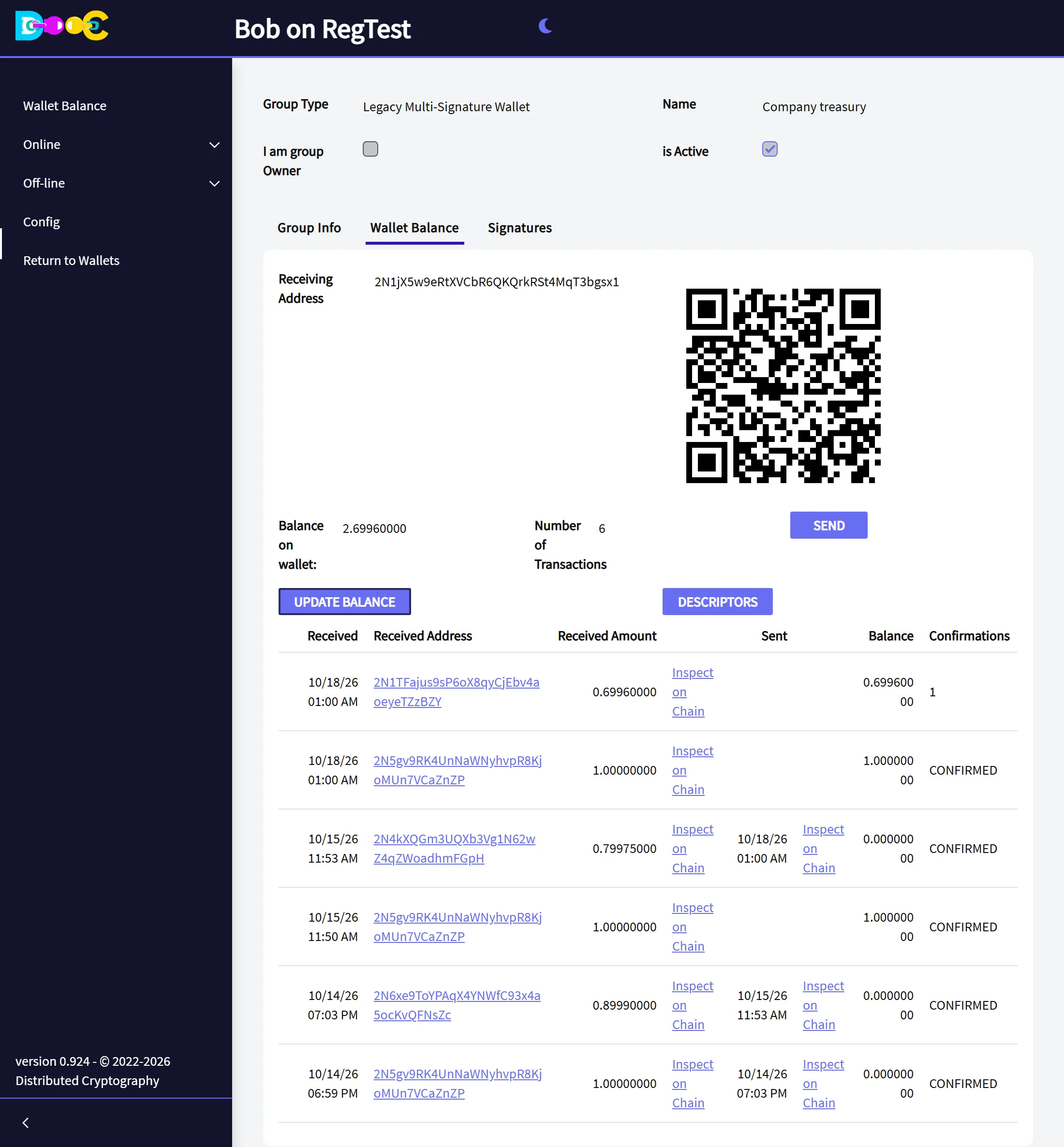Open address link 2N6xe9ToYPAqX4YNWfC93x4a5ocKvQFNsZc
The image size is (1064, 1147).
point(457,1005)
